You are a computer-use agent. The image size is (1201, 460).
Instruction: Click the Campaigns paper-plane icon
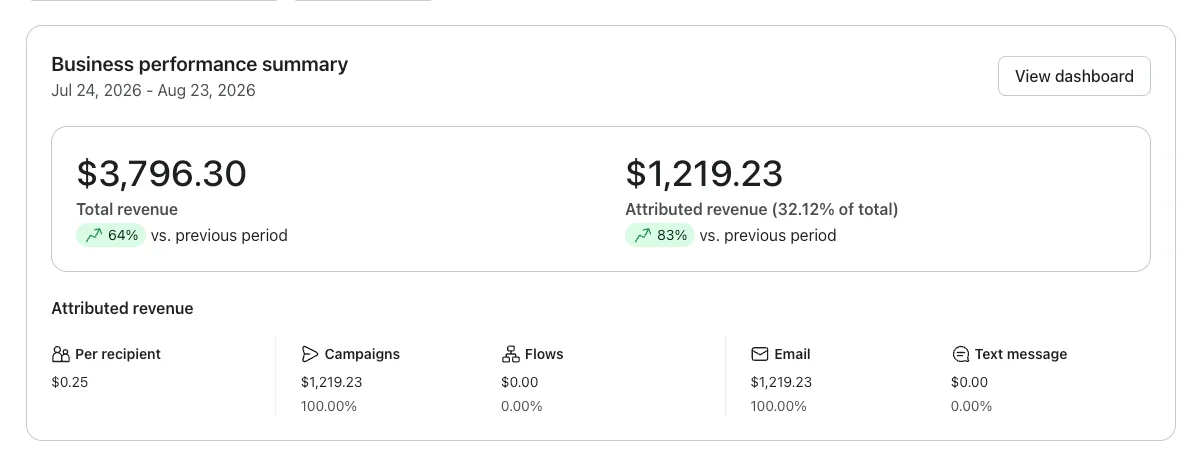[x=310, y=354]
